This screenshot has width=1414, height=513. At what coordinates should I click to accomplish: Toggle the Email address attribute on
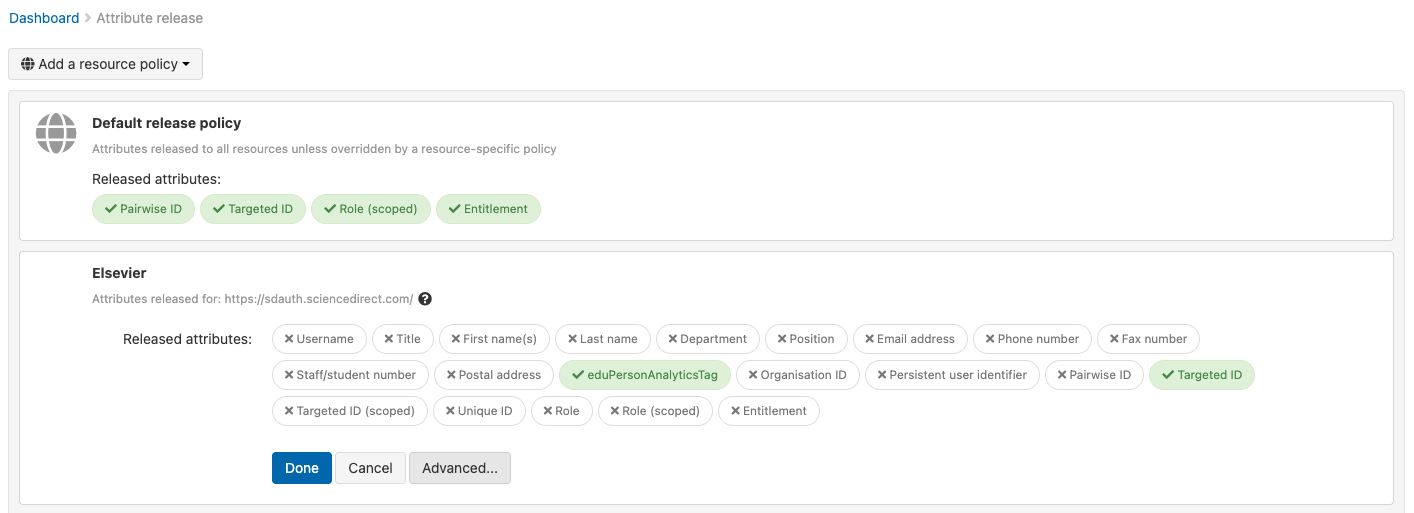point(910,339)
